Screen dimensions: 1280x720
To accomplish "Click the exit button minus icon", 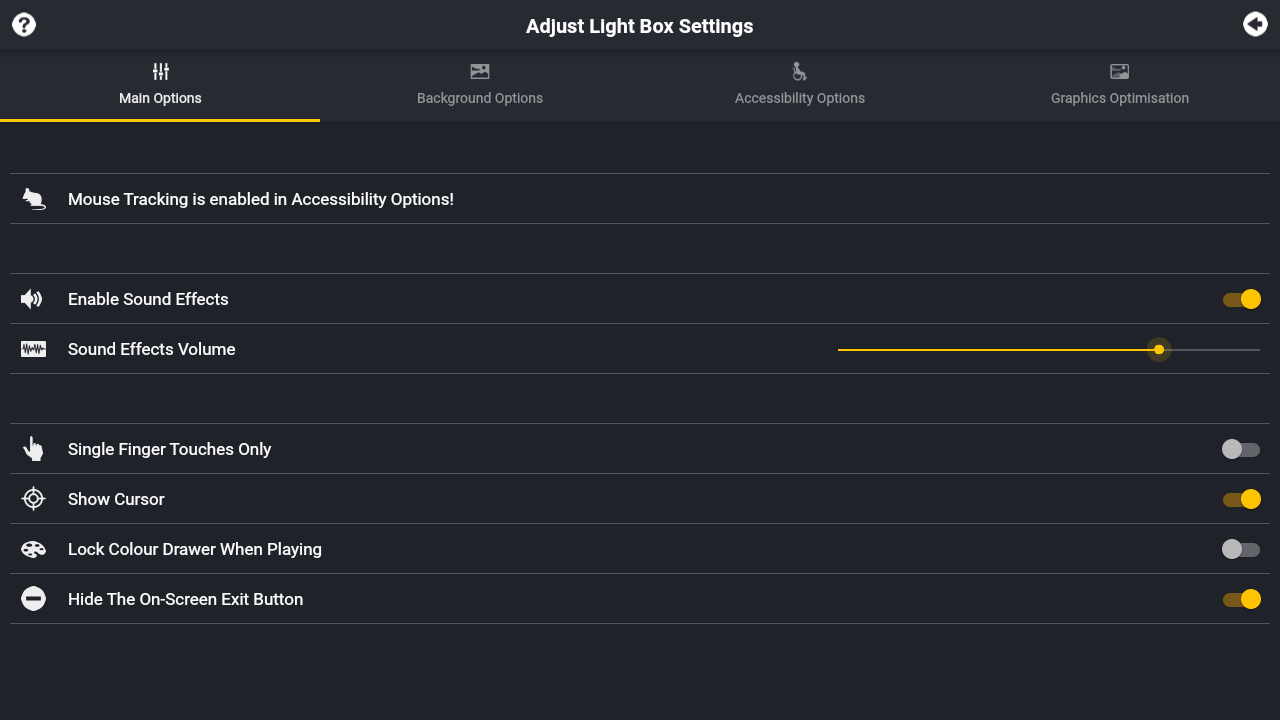I will (33, 599).
